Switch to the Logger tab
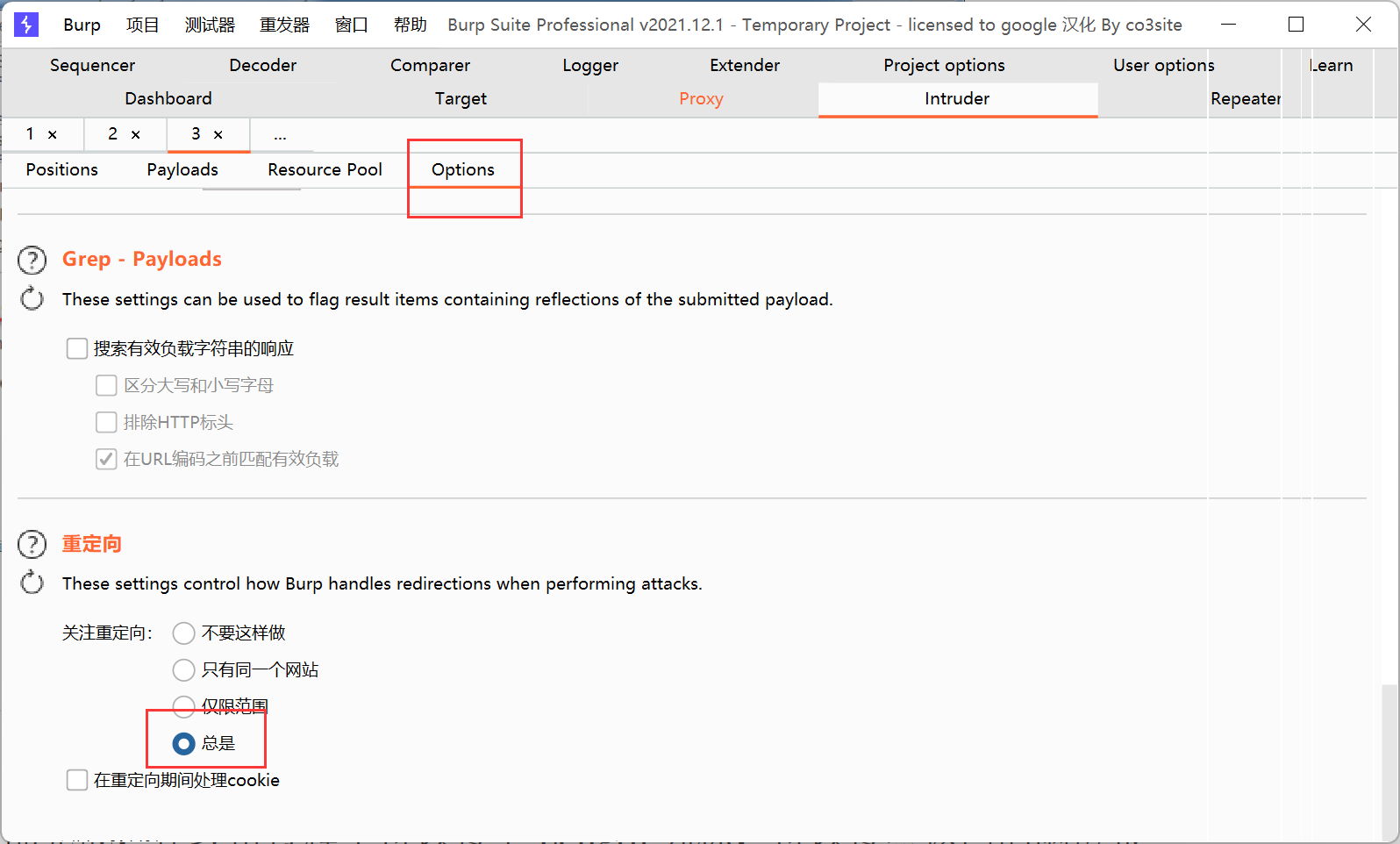 (590, 65)
